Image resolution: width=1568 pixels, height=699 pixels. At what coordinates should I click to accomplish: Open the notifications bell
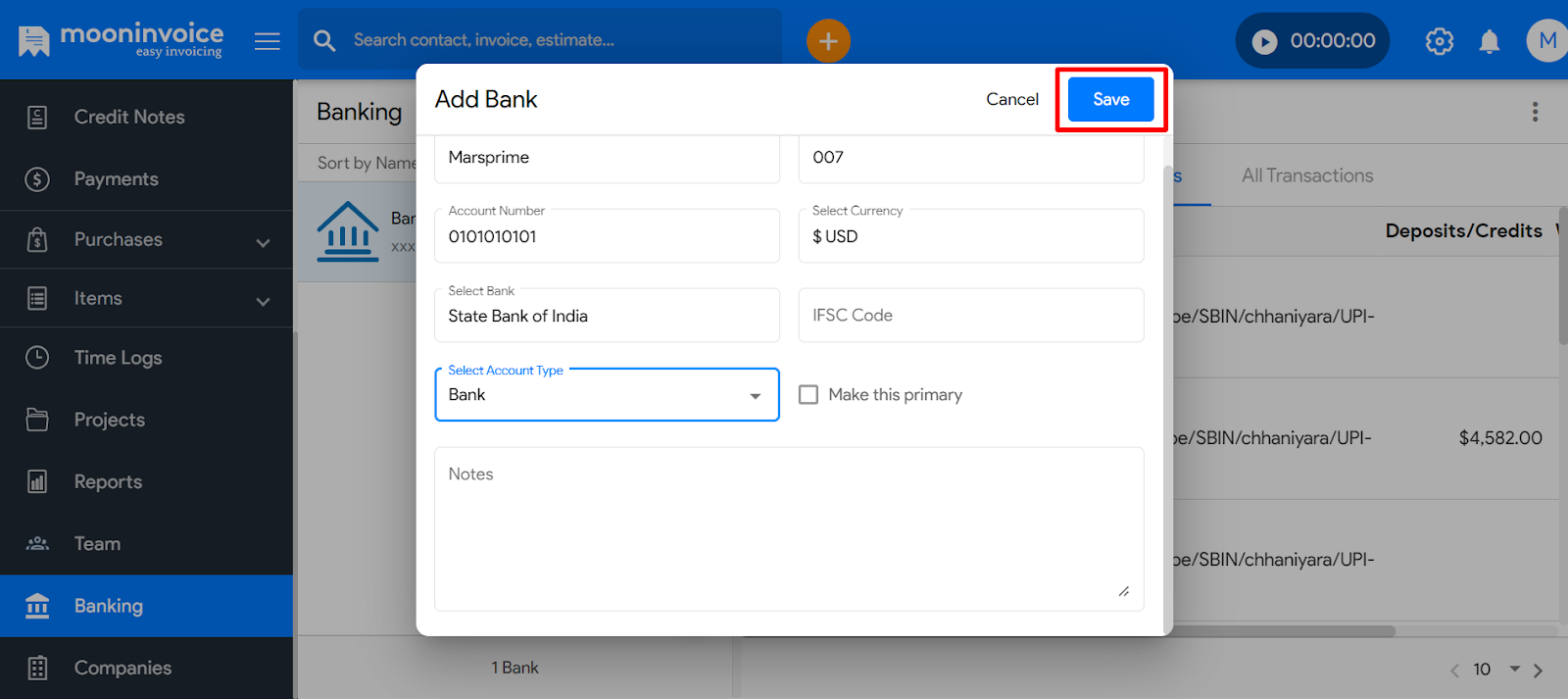(1489, 41)
